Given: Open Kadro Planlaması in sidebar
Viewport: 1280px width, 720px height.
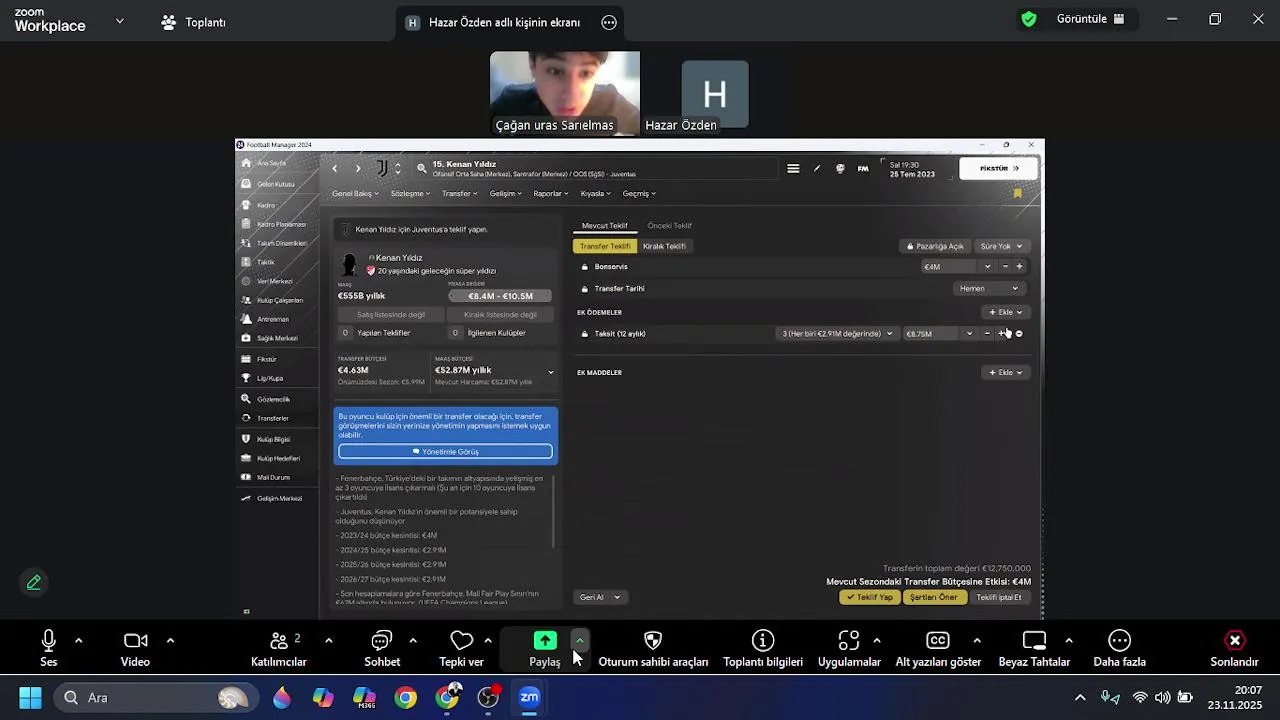Looking at the screenshot, I should [281, 224].
